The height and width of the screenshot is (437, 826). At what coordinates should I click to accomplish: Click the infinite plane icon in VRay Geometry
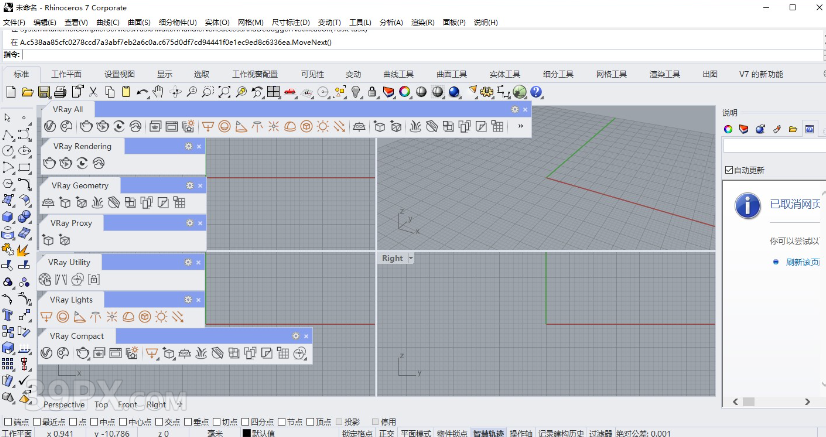48,202
